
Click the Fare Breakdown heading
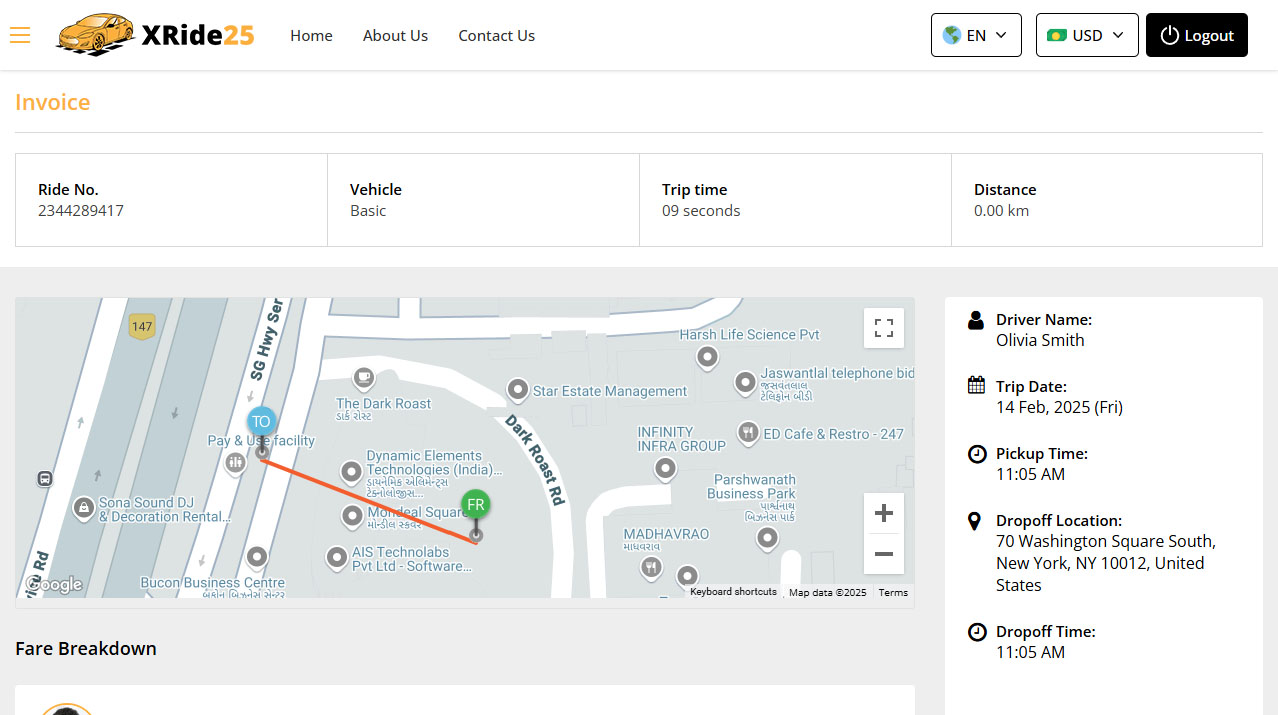86,648
